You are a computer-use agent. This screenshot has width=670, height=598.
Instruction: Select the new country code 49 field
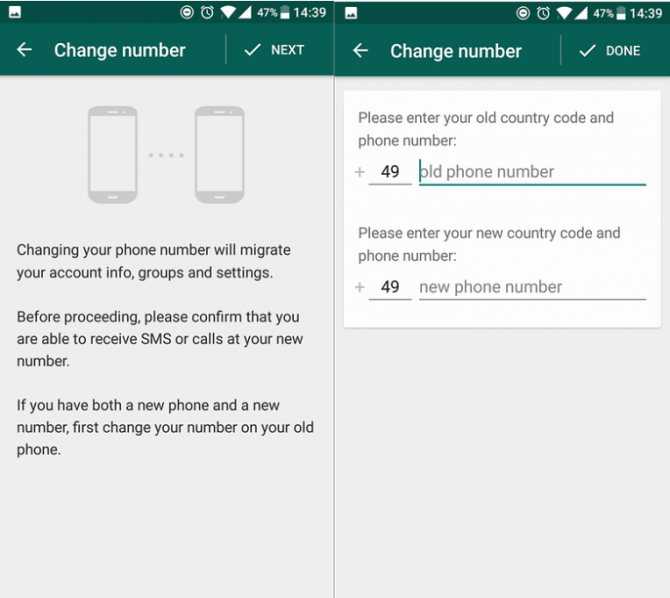tap(390, 287)
